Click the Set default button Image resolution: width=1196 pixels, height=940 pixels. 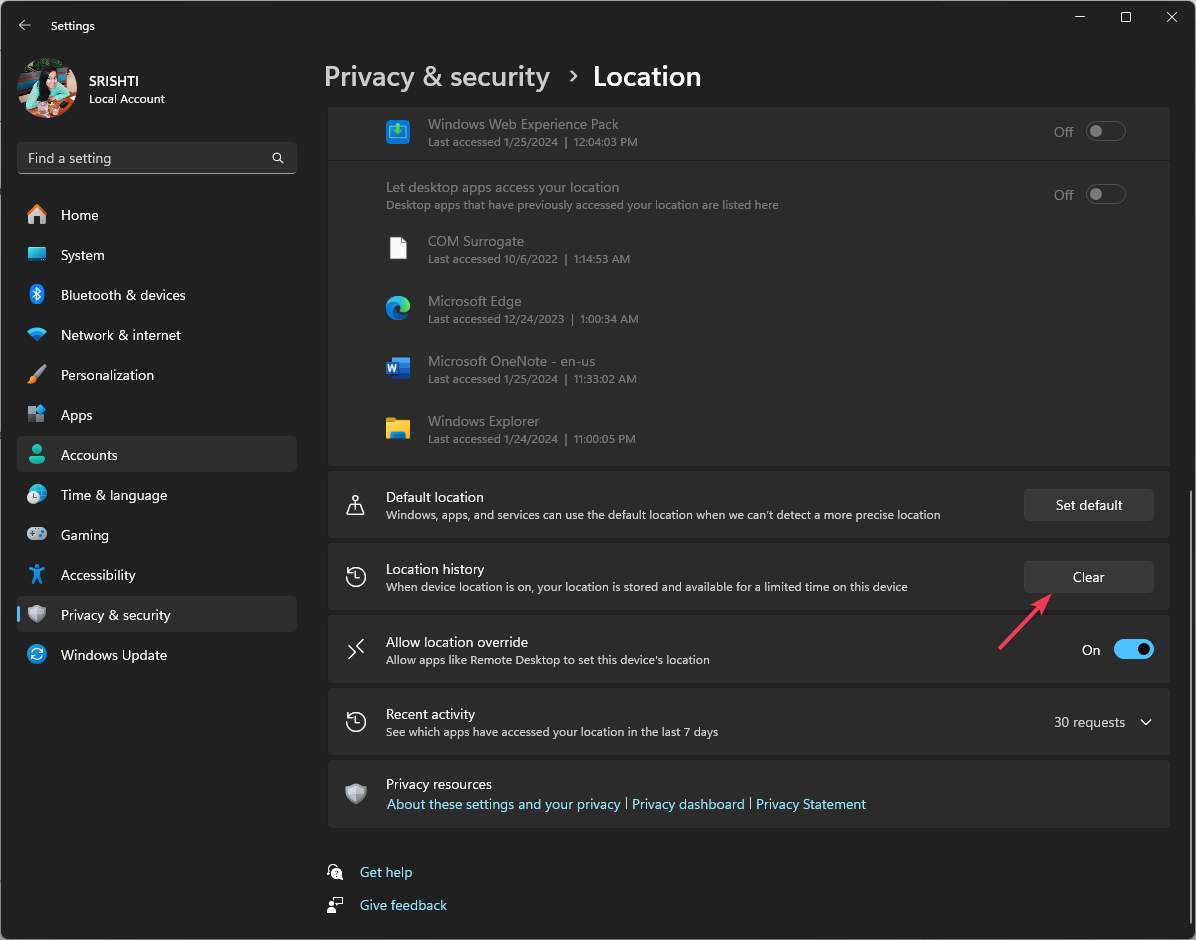point(1088,505)
